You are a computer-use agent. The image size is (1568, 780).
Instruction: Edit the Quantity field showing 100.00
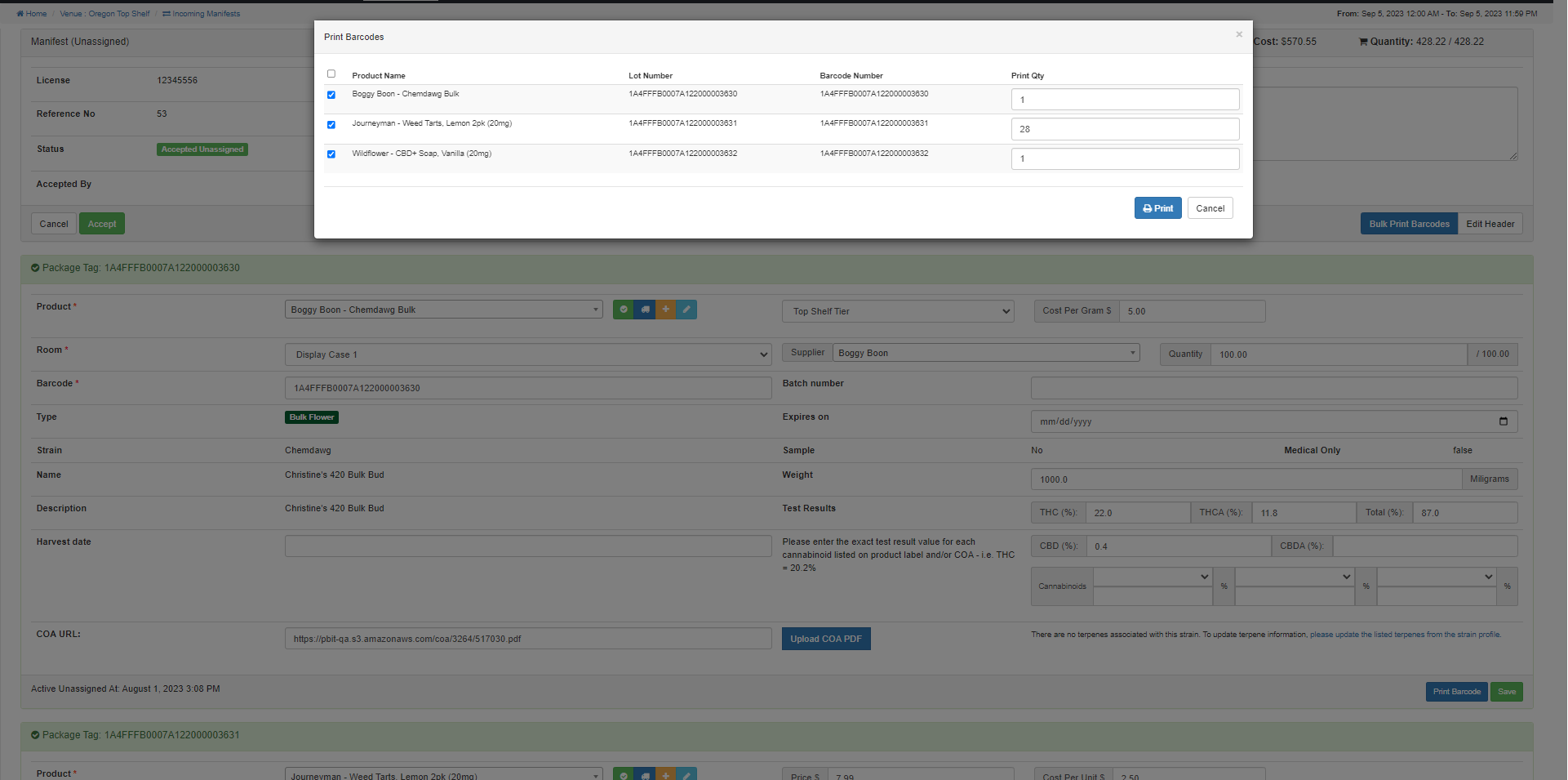pos(1339,354)
